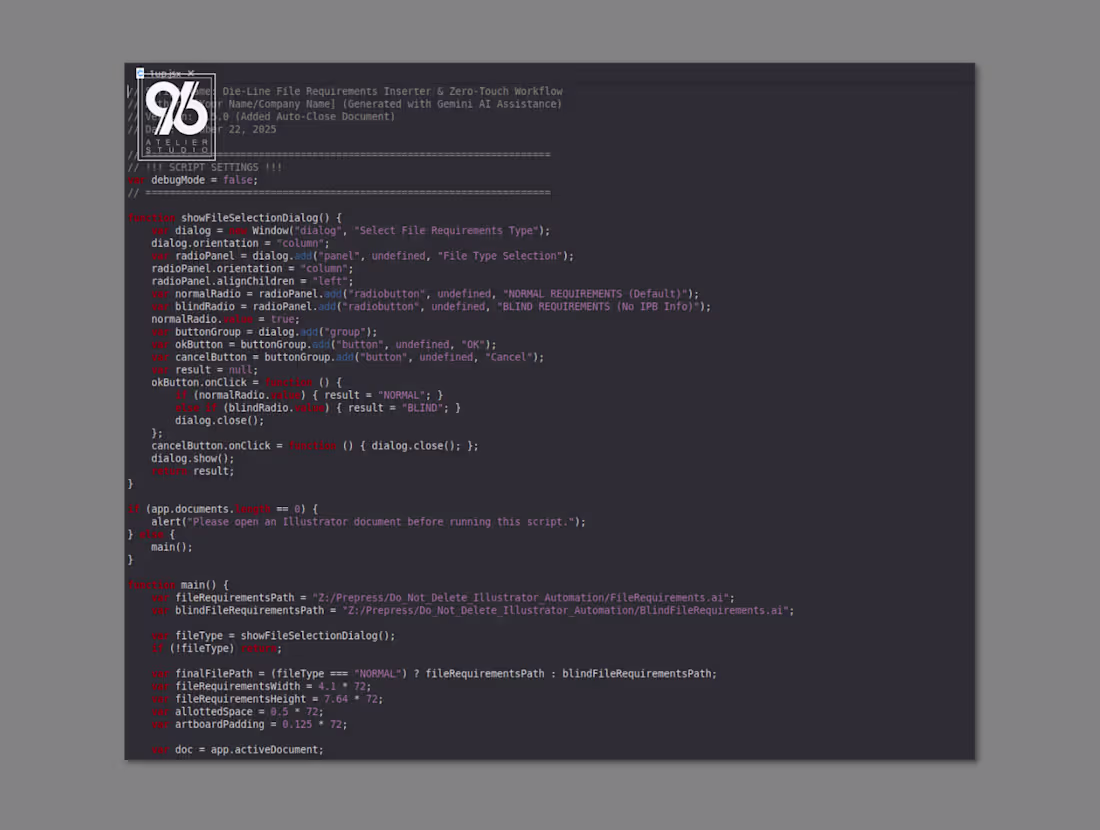
Task: Click the file icon on the editor tab
Action: click(x=140, y=73)
